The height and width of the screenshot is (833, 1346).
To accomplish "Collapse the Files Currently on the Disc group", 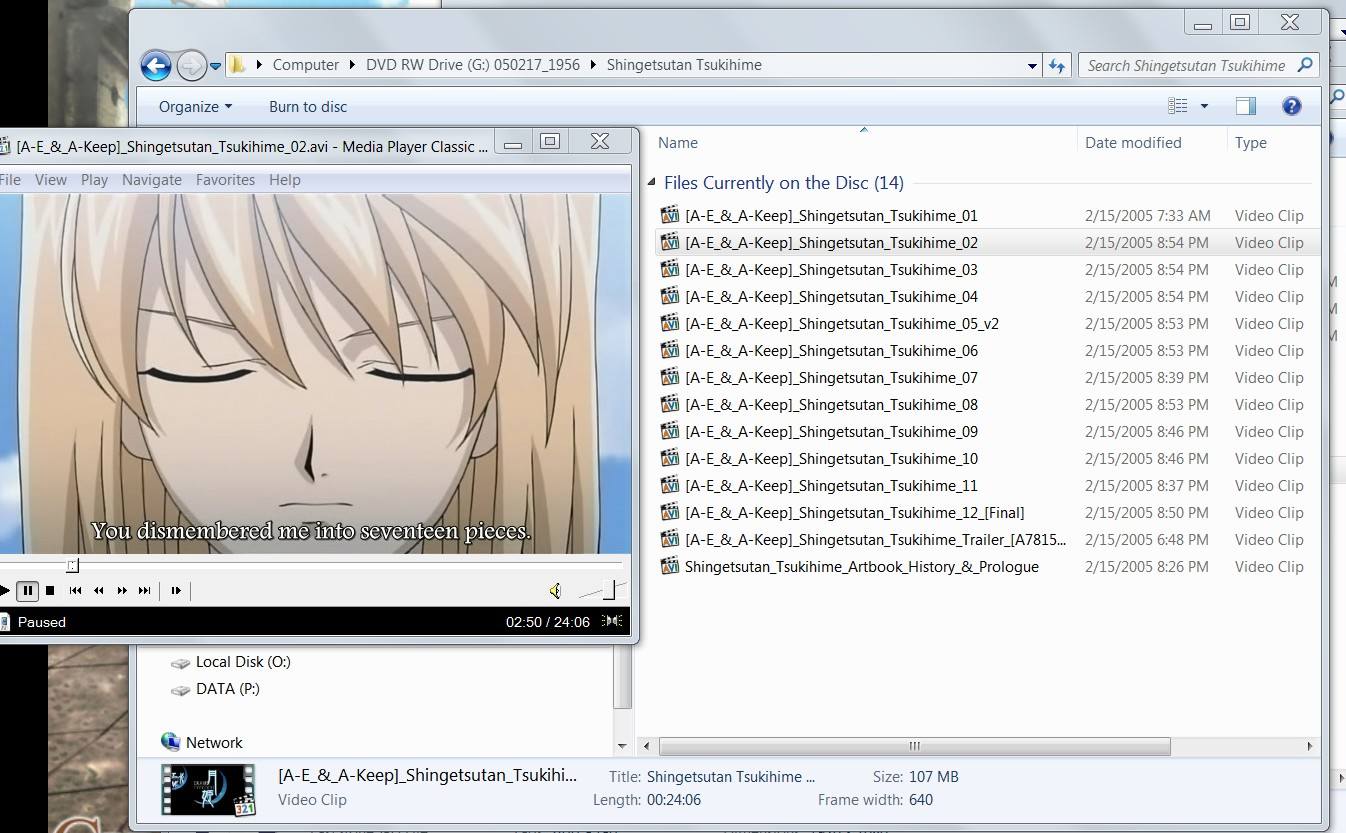I will [652, 183].
